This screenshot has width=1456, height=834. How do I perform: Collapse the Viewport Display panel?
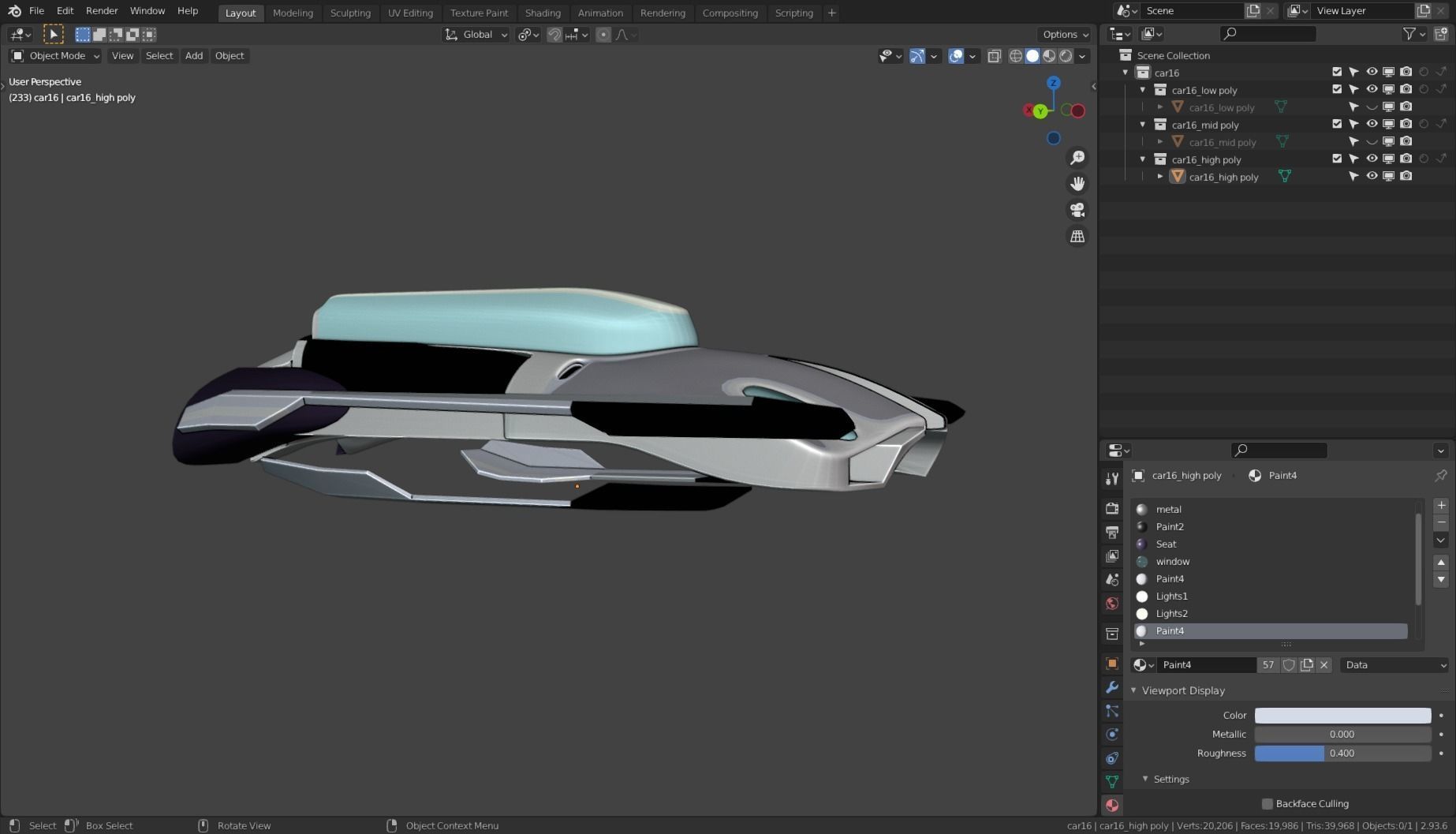coord(1133,690)
